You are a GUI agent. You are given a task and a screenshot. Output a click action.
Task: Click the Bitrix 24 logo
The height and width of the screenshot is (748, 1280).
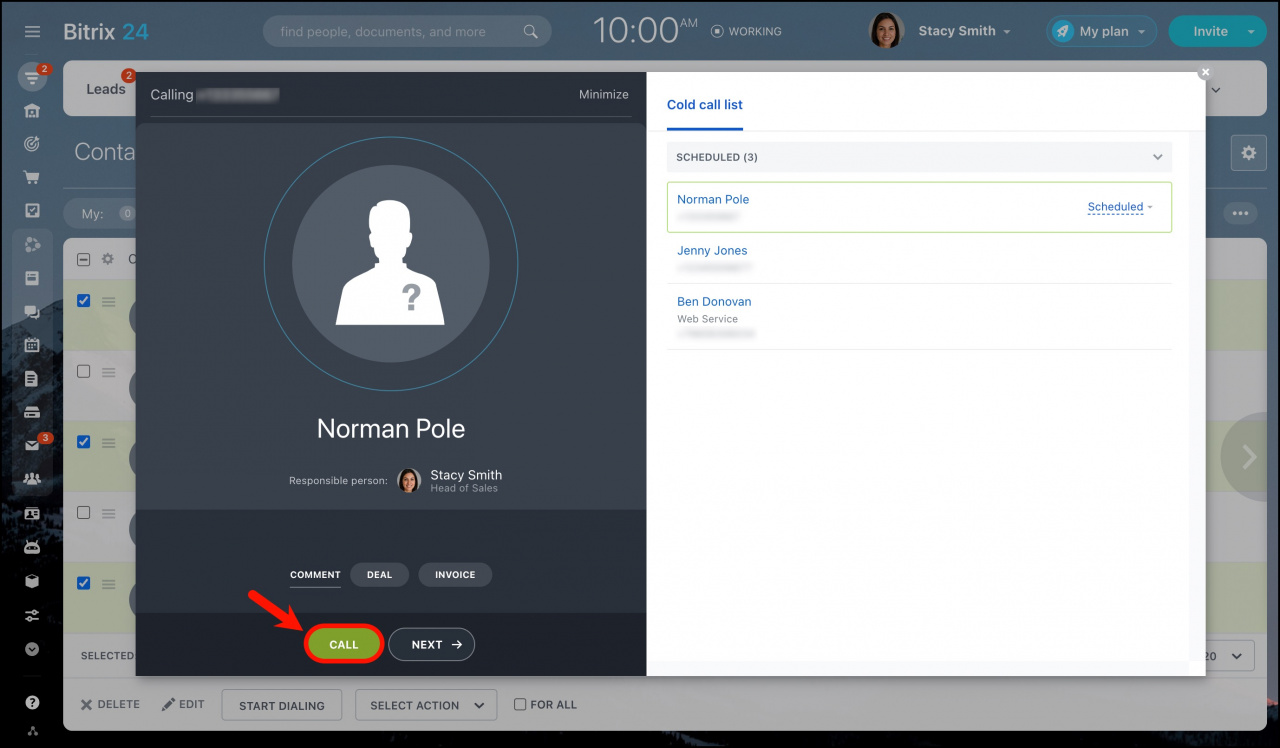point(106,32)
